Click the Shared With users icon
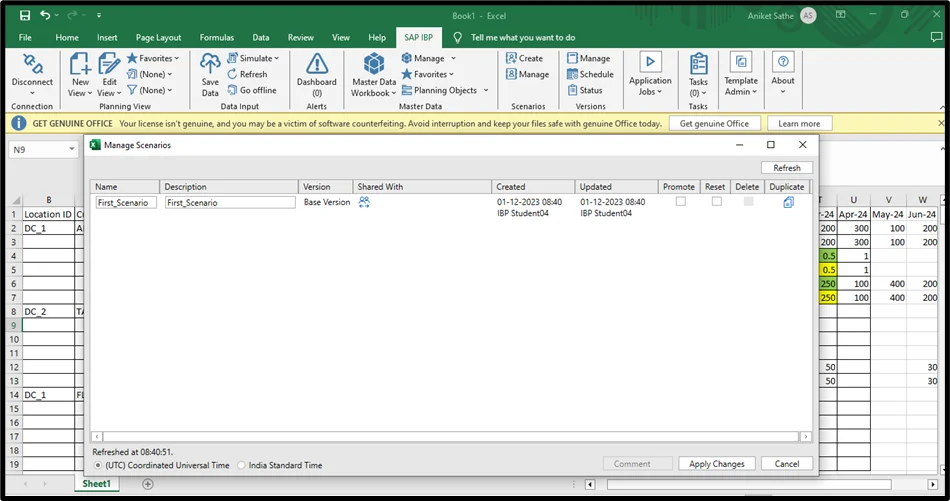 pos(364,202)
